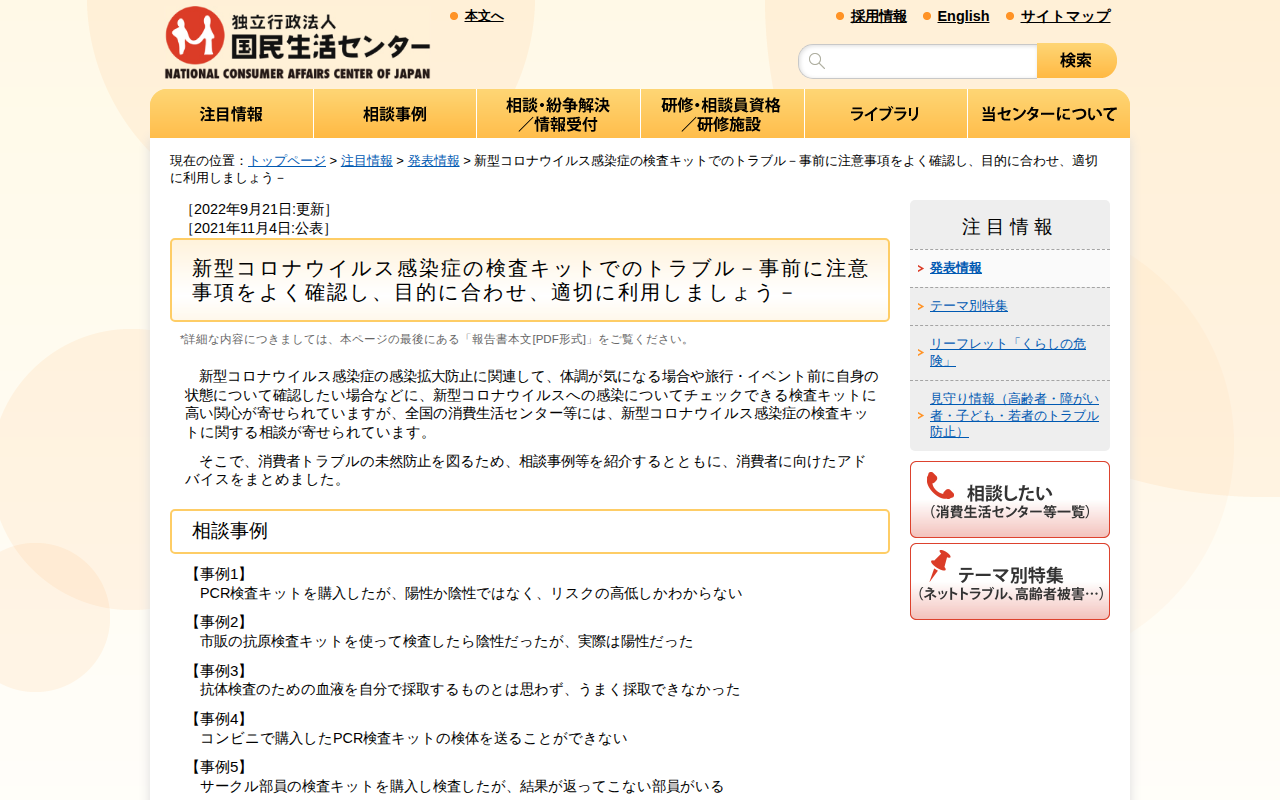Viewport: 1280px width, 800px height.
Task: Click the 2021年11月4日 publication date
Action: pos(258,228)
